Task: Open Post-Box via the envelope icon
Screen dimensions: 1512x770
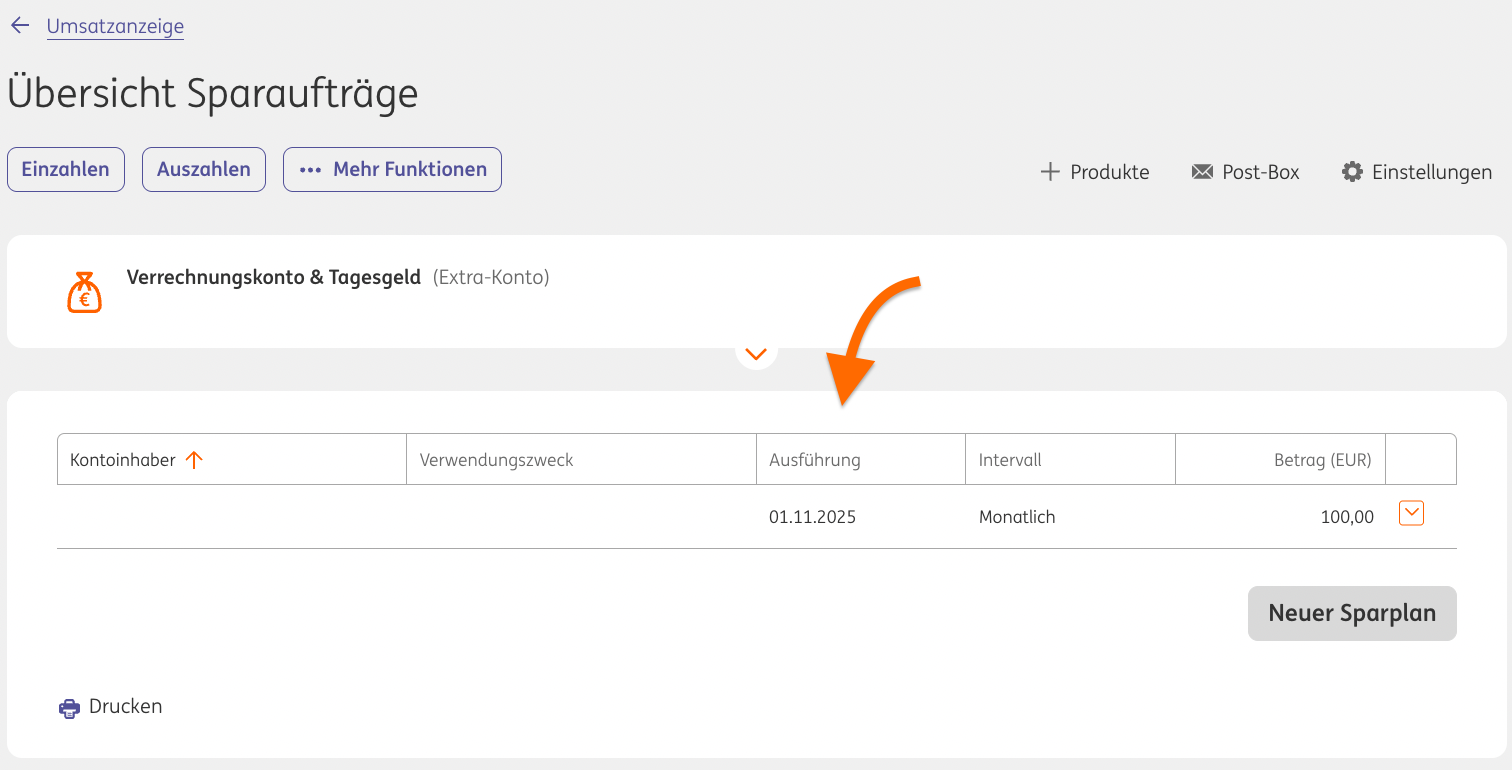Action: coord(1201,172)
